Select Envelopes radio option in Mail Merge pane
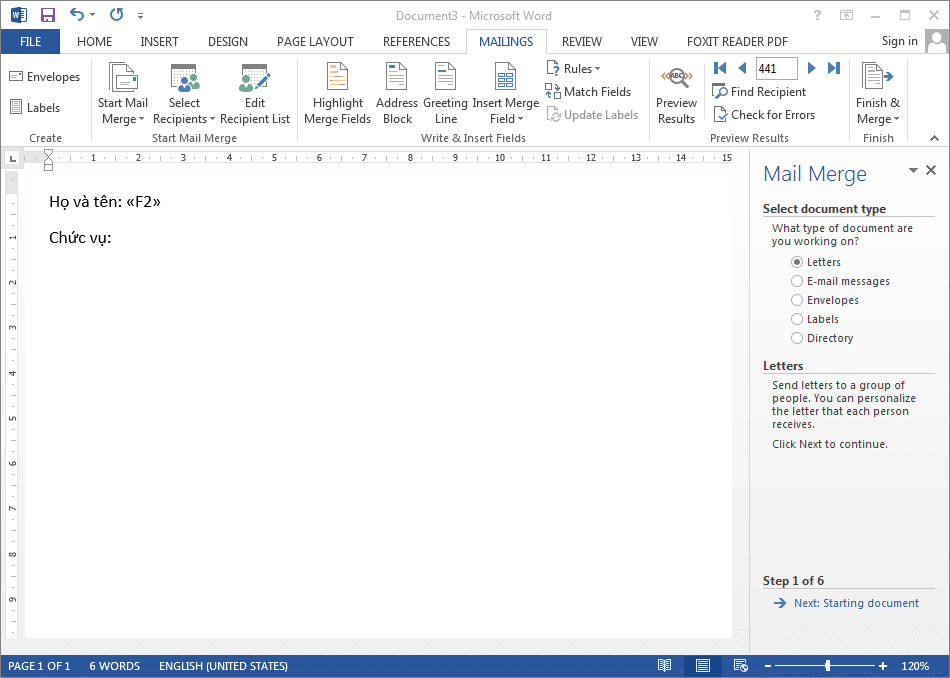Viewport: 950px width, 678px height. tap(797, 300)
